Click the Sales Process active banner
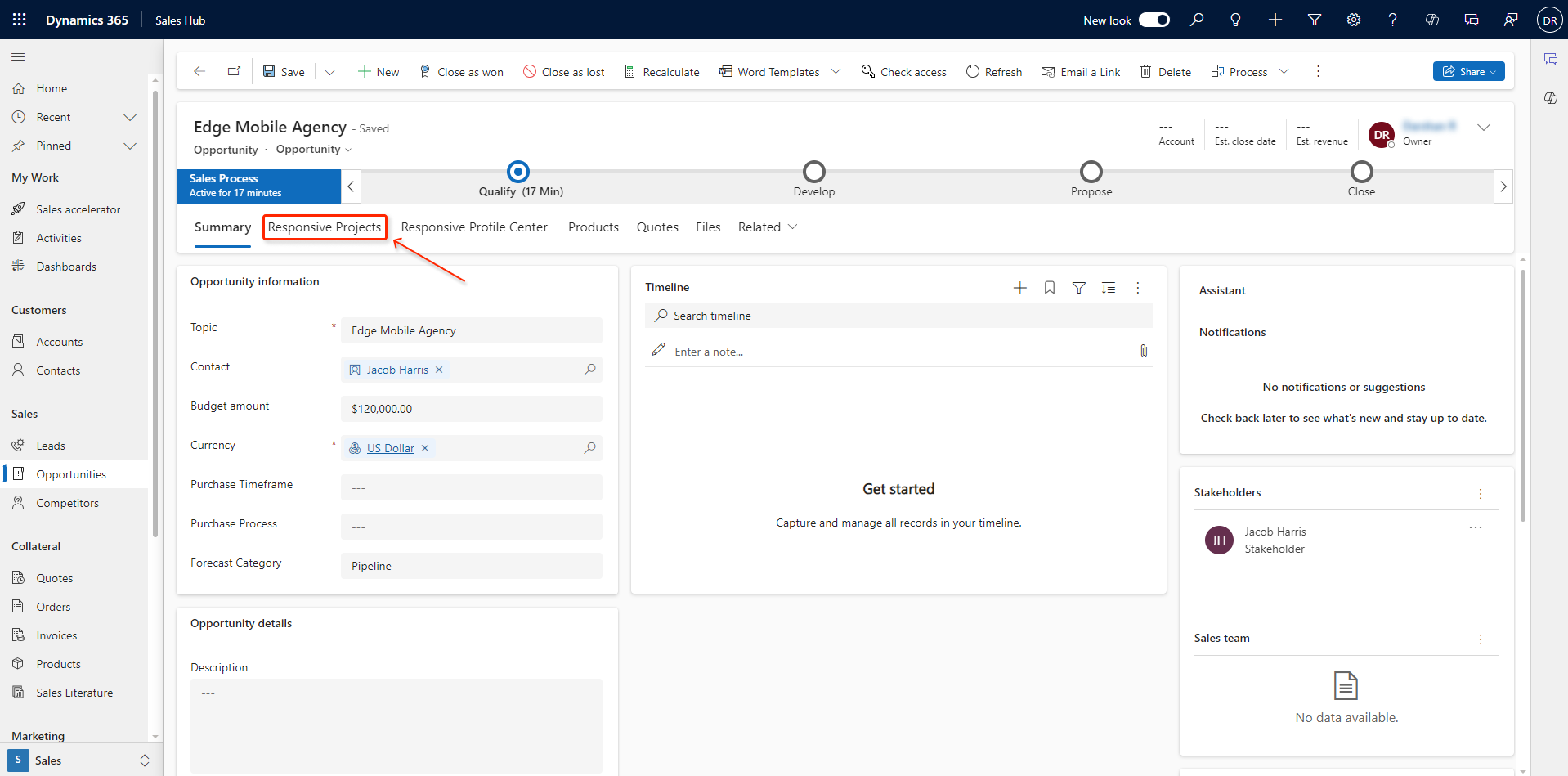The height and width of the screenshot is (776, 1568). 259,186
